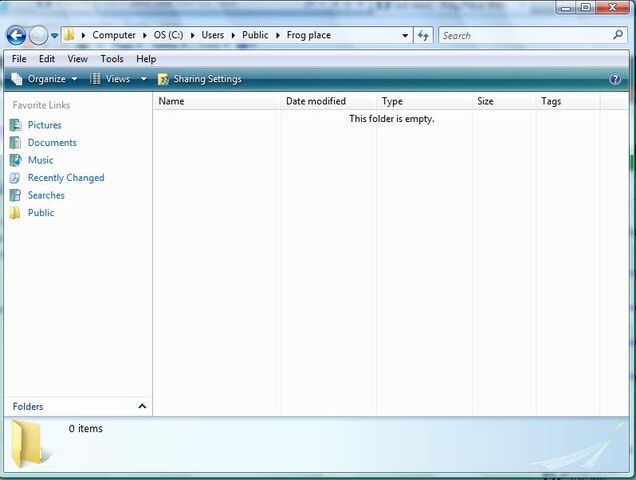This screenshot has width=636, height=480.
Task: Sort by Date modified column header
Action: click(328, 101)
